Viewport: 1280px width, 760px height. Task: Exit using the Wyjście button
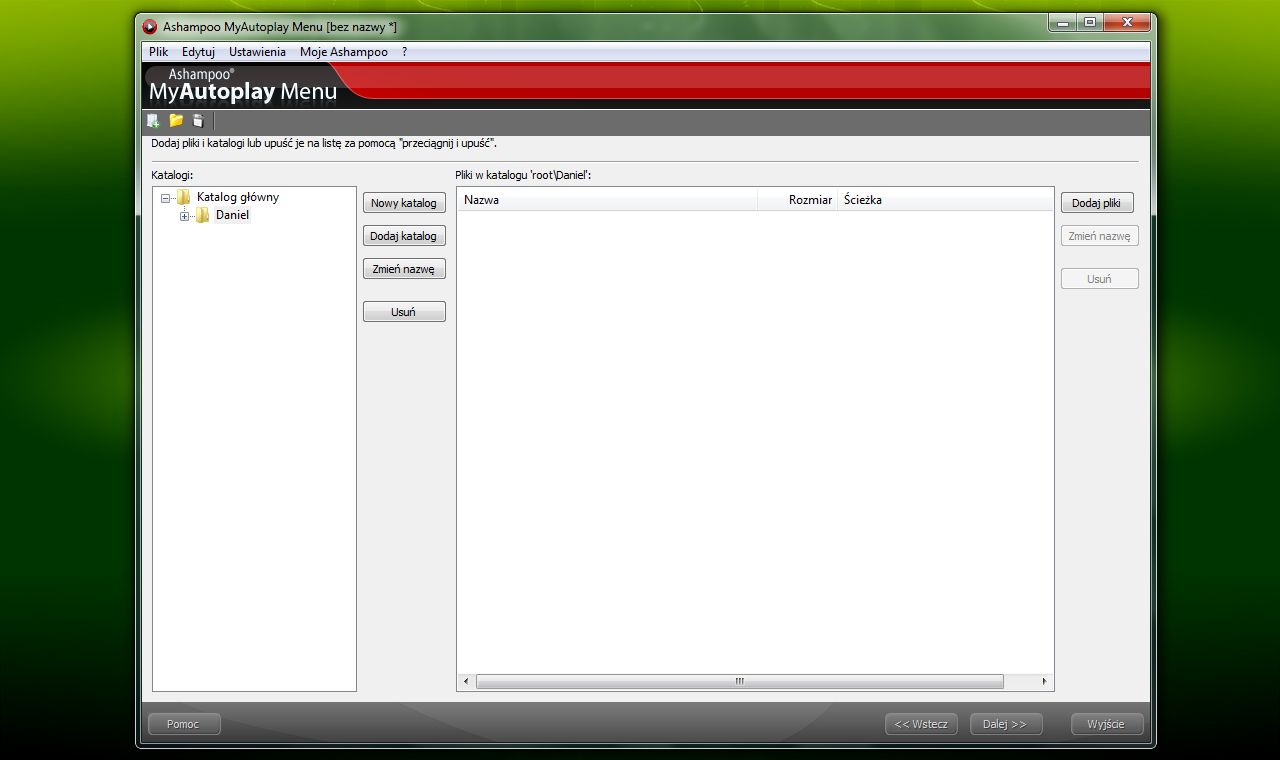tap(1107, 724)
